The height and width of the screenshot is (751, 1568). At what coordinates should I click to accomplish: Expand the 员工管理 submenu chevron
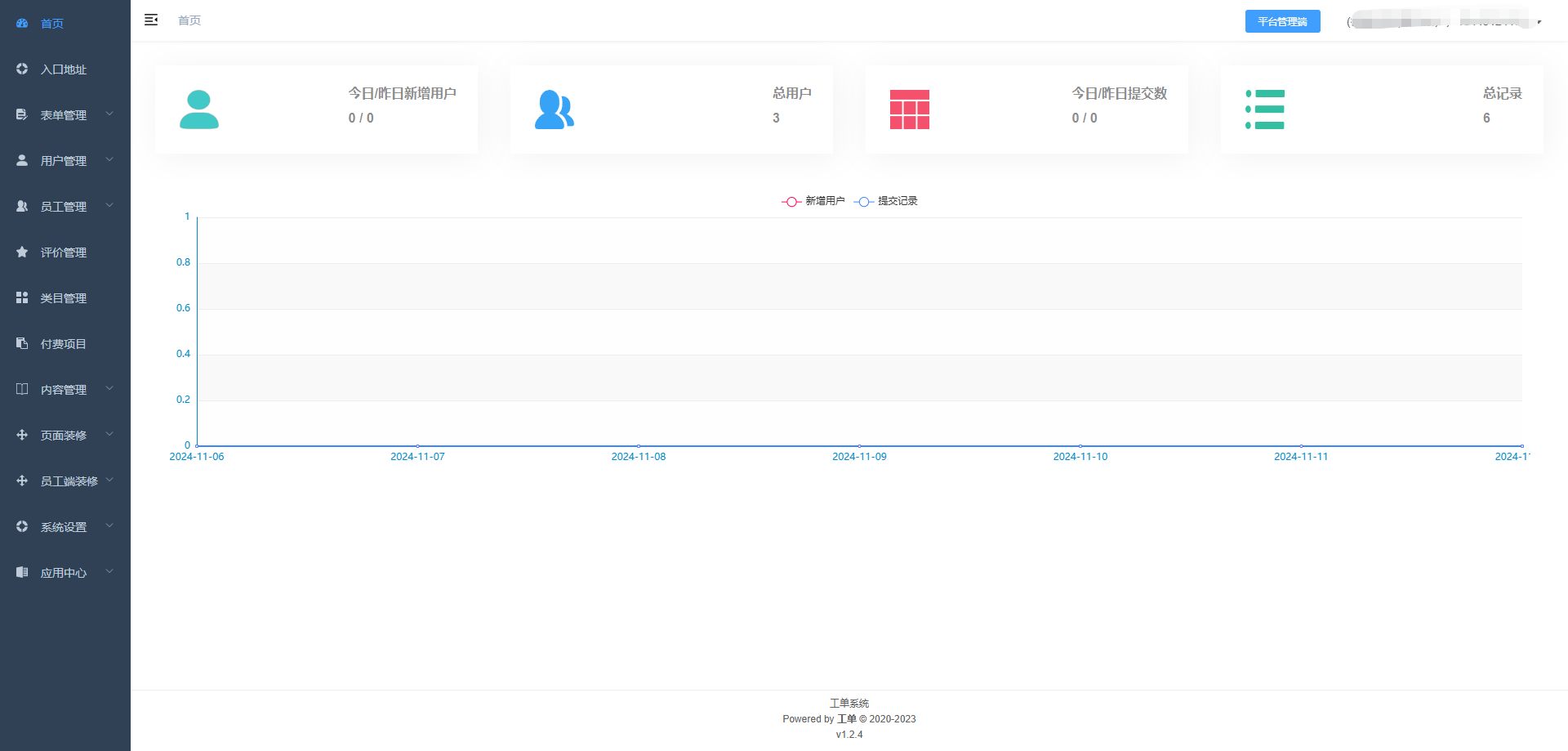coord(109,205)
